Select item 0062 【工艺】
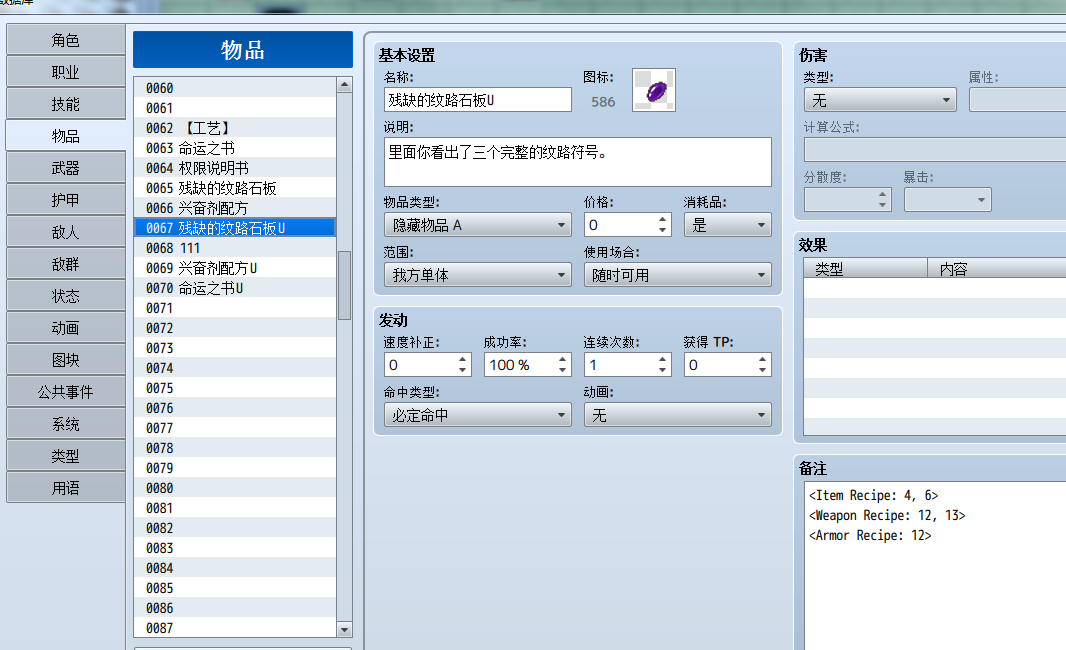 235,128
